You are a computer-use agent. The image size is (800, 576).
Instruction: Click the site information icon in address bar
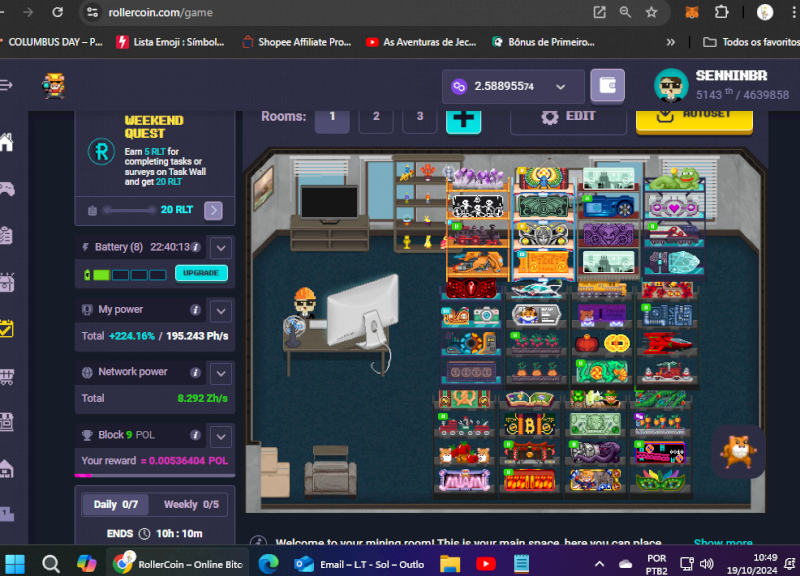point(92,12)
